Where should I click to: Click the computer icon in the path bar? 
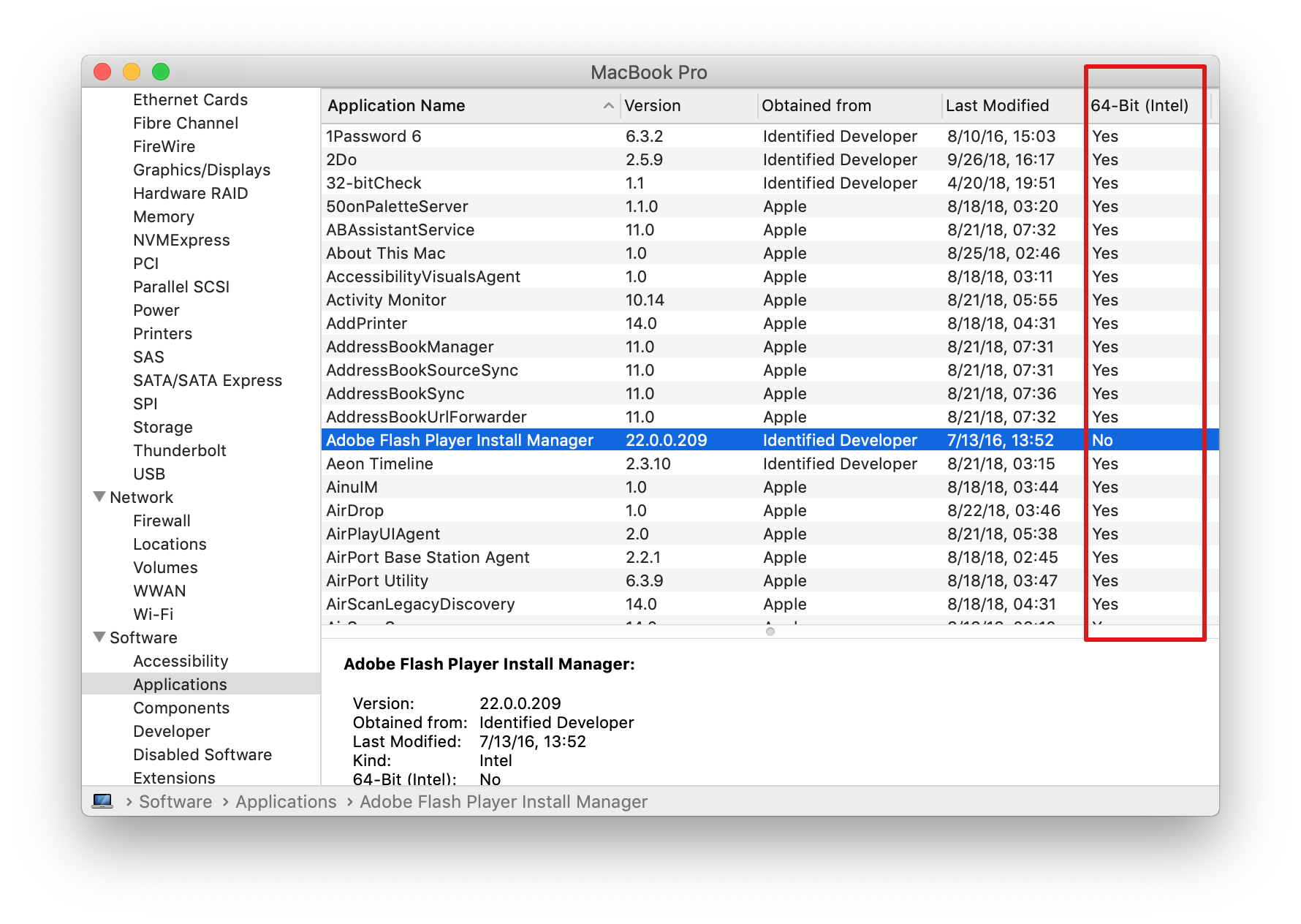[x=102, y=801]
